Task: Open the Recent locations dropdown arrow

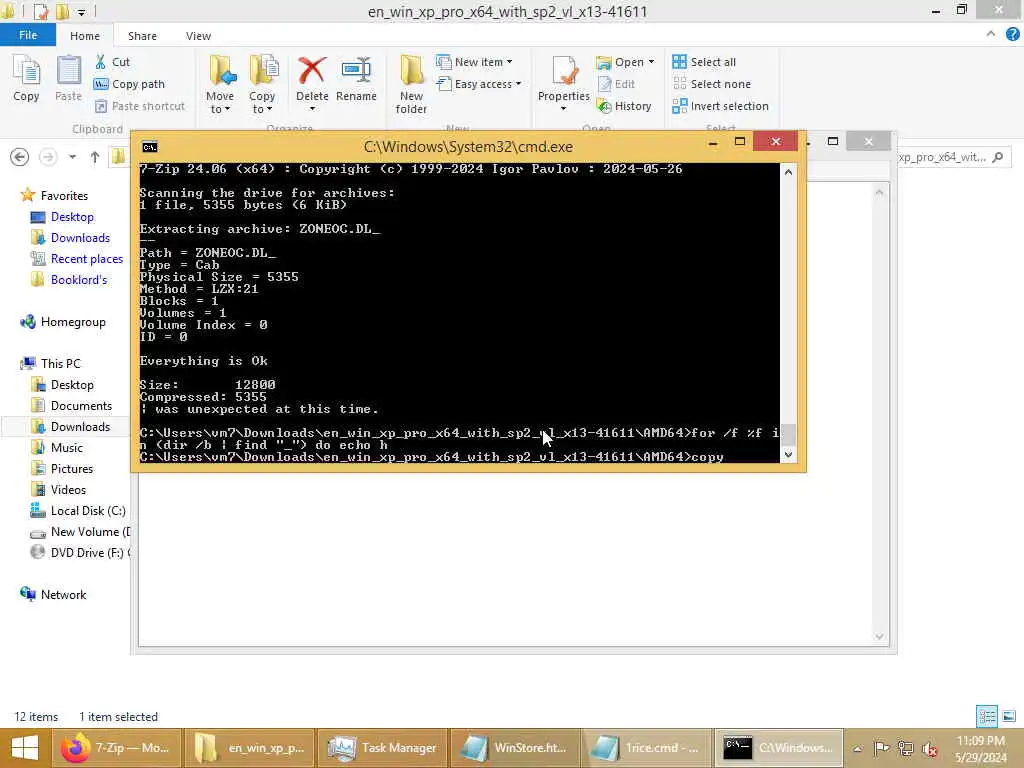Action: pyautogui.click(x=72, y=157)
